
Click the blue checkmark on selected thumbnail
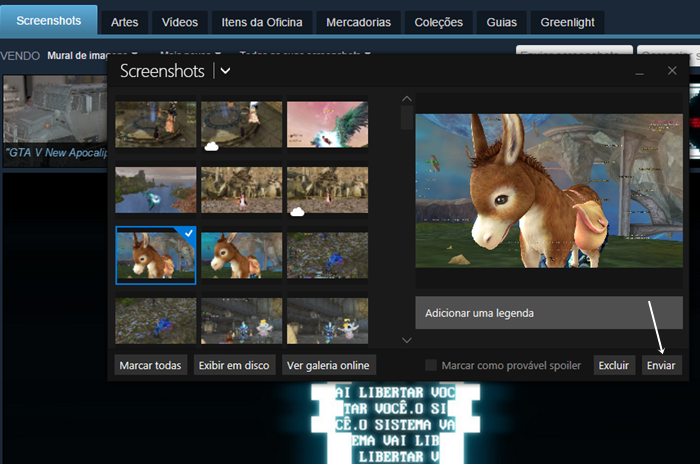[189, 233]
